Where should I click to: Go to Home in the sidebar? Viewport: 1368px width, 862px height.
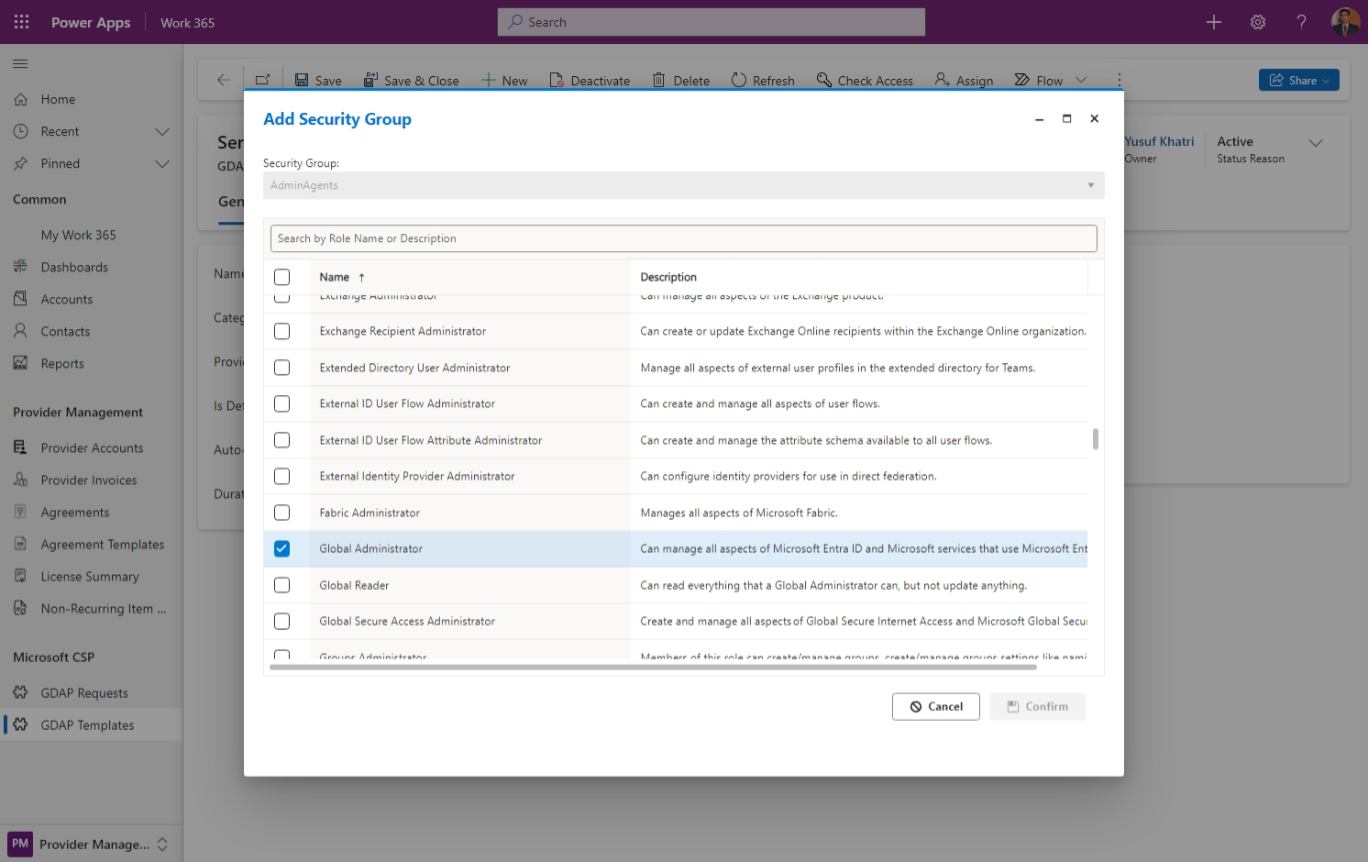58,99
